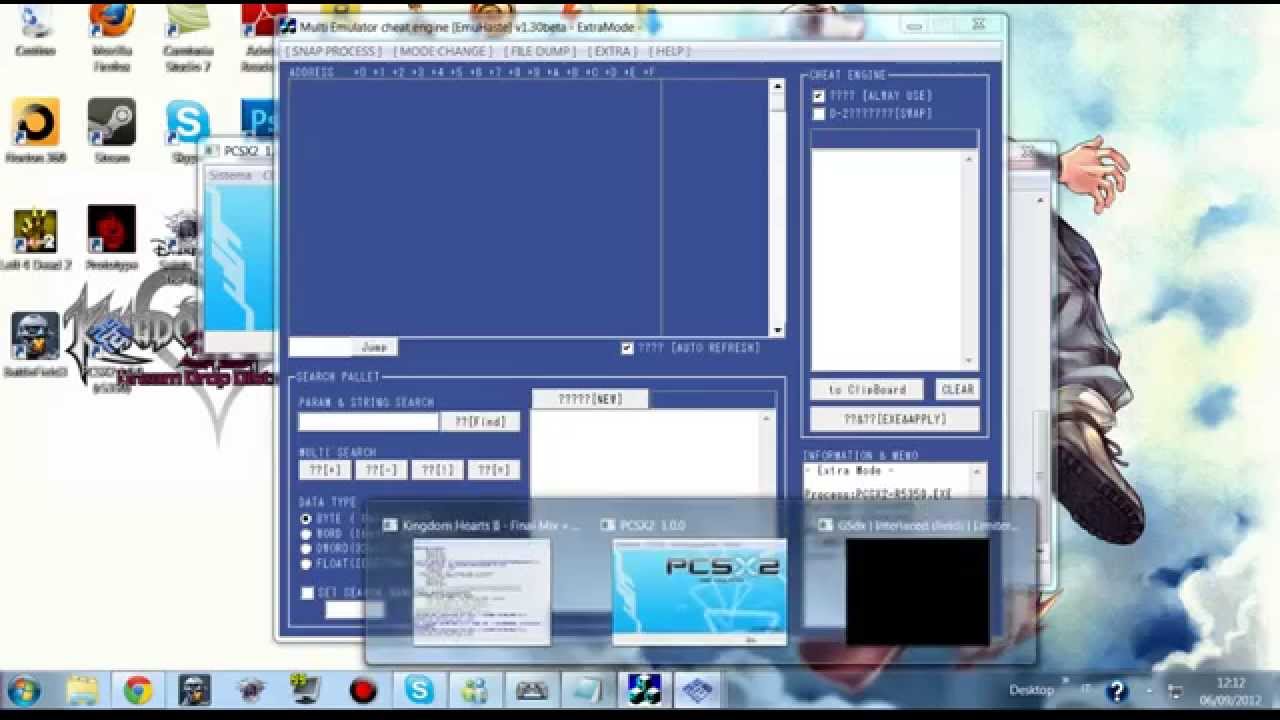Select the [NEW] search results tab
This screenshot has height=720, width=1280.
point(590,399)
